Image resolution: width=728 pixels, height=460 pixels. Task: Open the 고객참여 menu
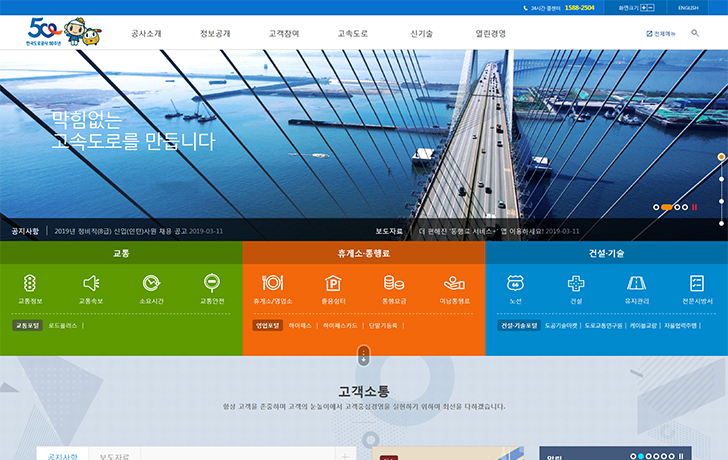pyautogui.click(x=284, y=33)
